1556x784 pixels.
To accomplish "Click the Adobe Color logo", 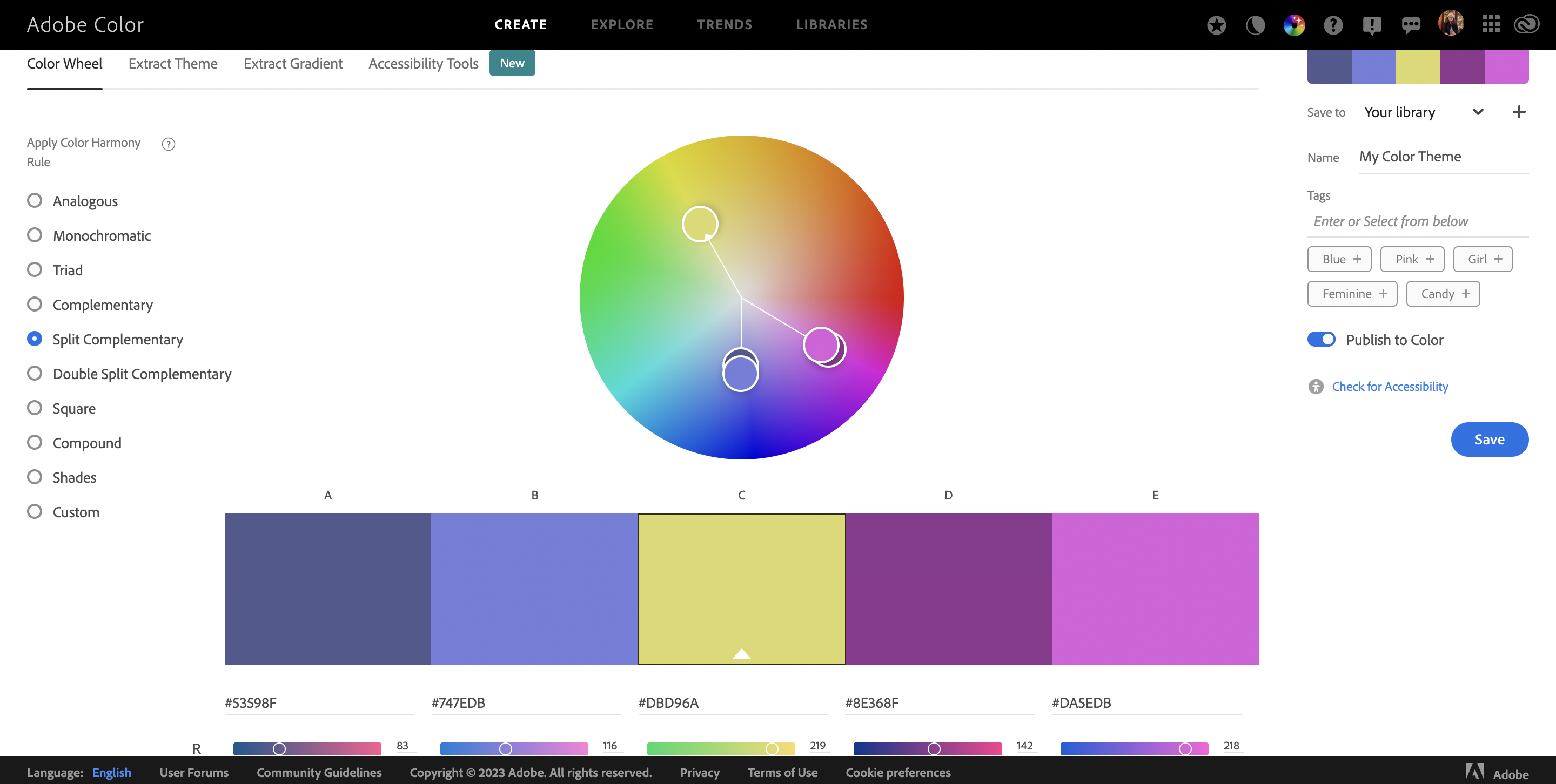I will [x=85, y=25].
